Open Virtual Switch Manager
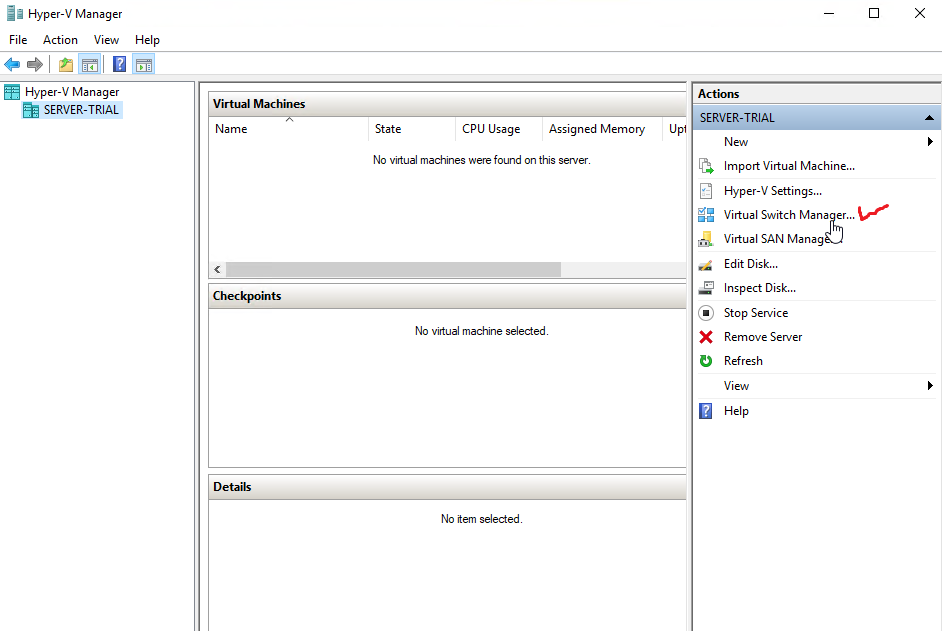 (x=789, y=215)
